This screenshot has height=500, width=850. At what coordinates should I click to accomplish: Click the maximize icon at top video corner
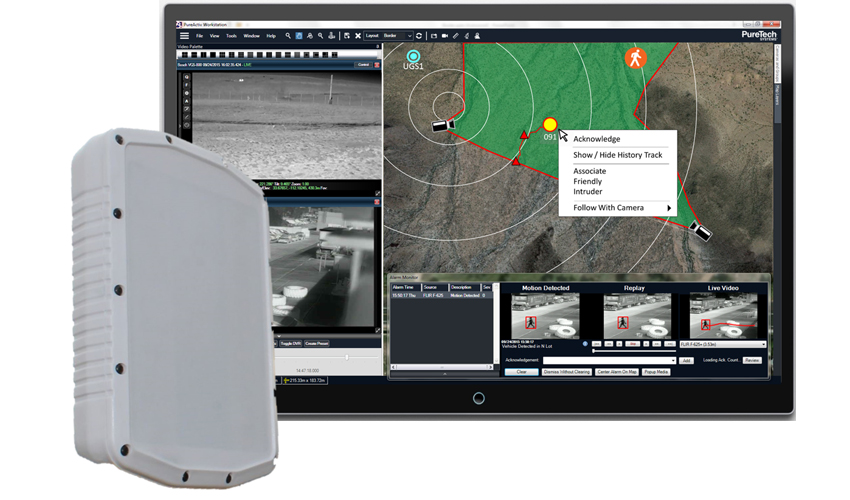(377, 193)
